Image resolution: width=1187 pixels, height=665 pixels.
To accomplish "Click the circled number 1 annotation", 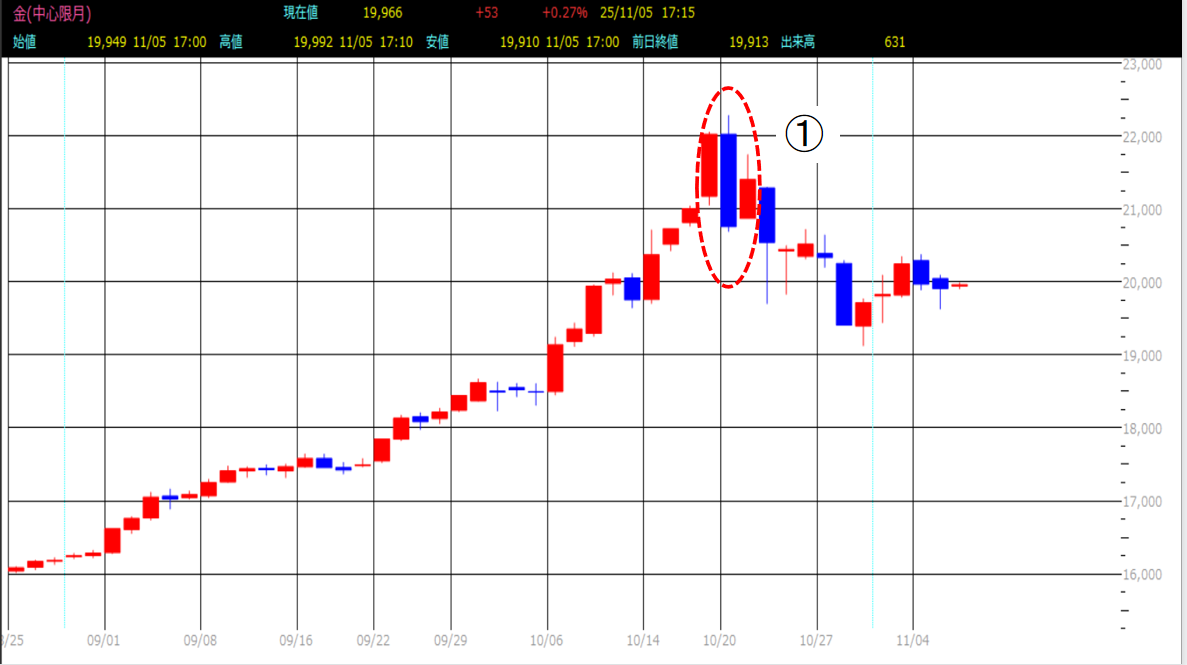I will click(803, 134).
